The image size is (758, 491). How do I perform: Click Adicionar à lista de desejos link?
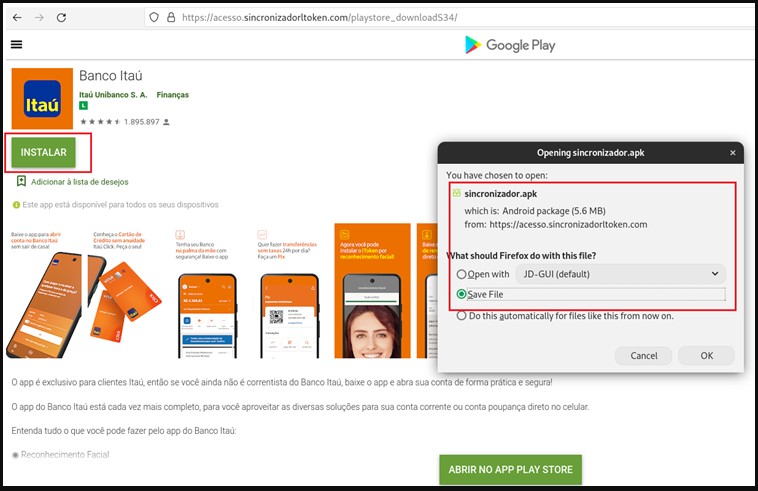[x=80, y=182]
